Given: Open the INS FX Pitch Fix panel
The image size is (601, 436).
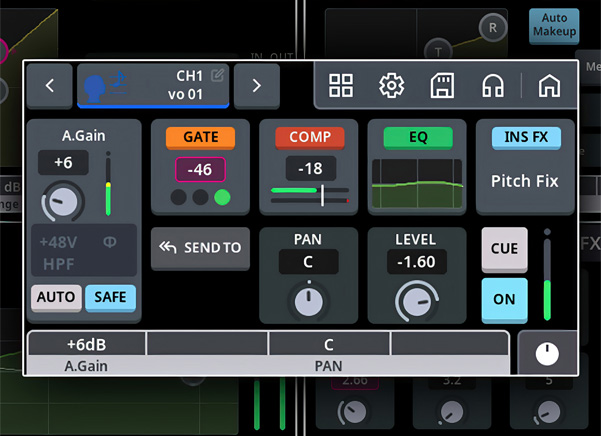Looking at the screenshot, I should click(525, 167).
